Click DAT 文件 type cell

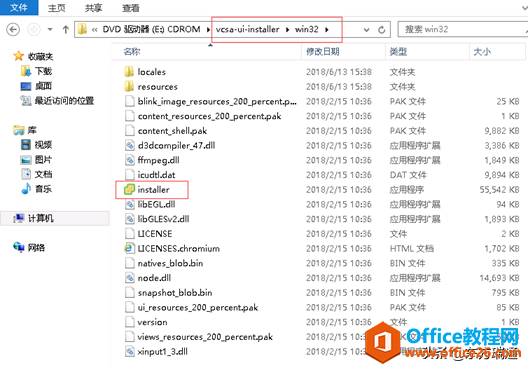point(408,175)
